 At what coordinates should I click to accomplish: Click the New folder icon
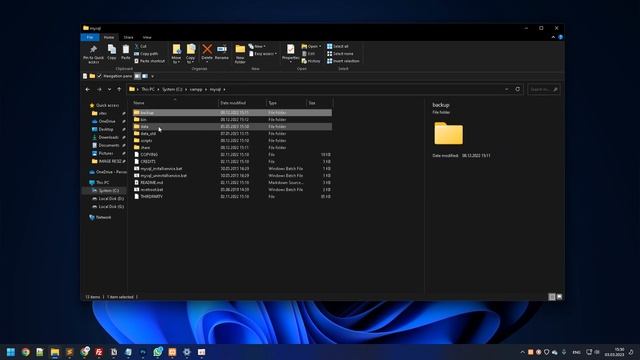point(240,49)
